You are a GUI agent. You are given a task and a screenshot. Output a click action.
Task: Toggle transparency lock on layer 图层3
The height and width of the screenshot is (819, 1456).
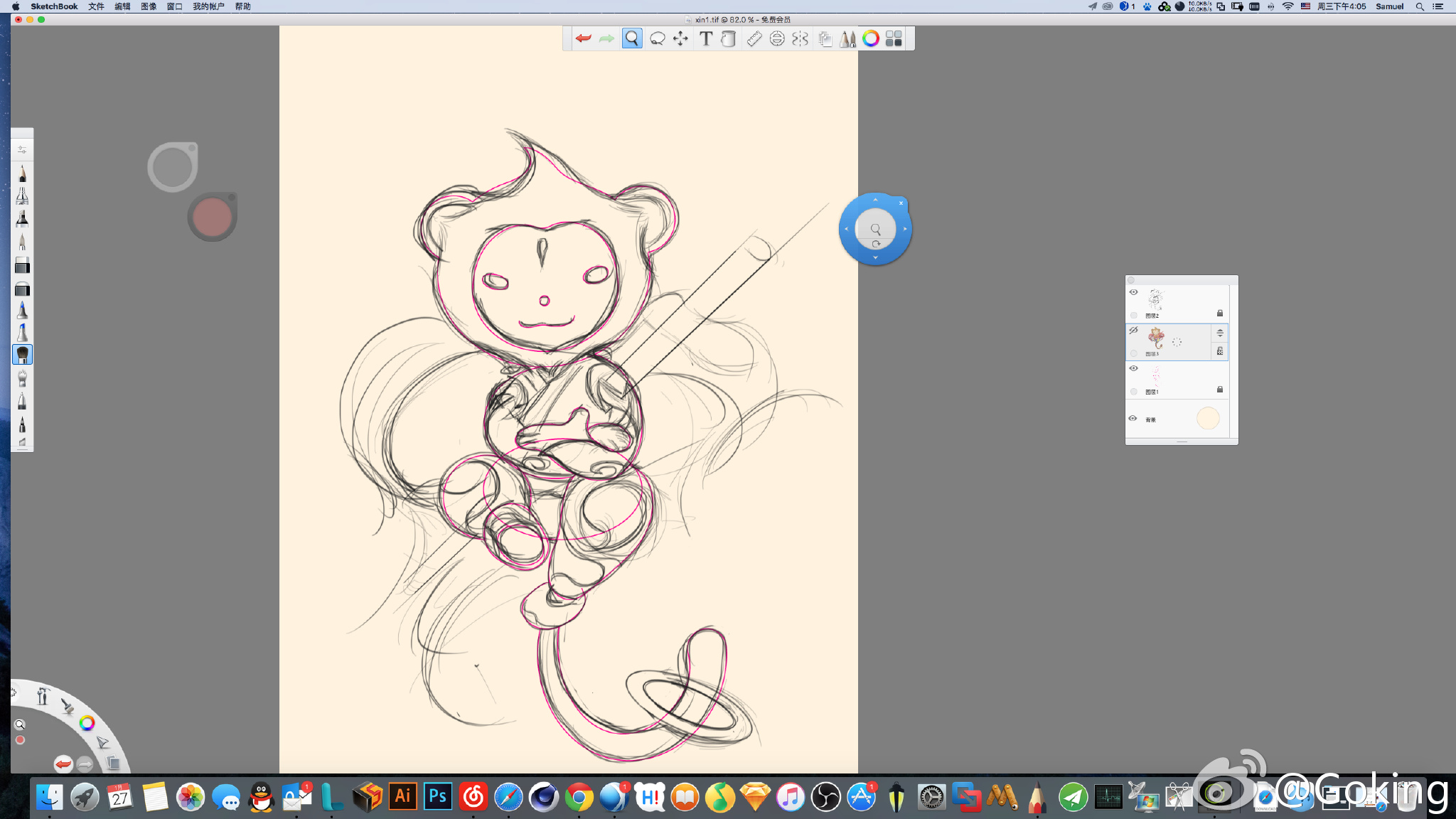(1220, 351)
